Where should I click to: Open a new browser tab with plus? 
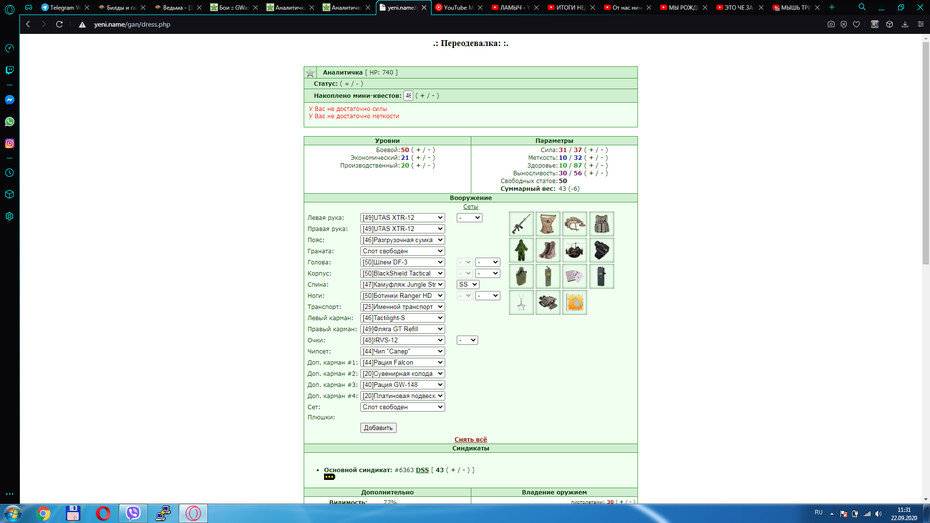click(832, 7)
